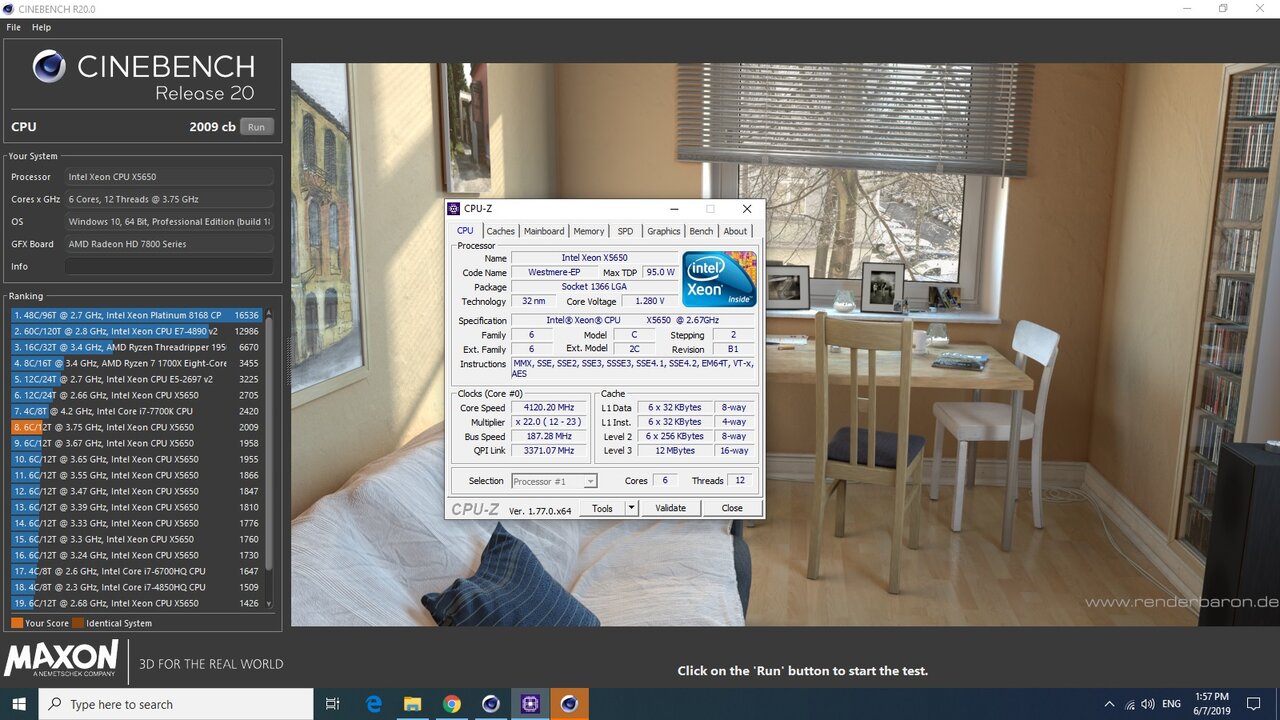Click the Core Speed value 4120.20 MHz
This screenshot has height=720, width=1280.
coord(549,408)
